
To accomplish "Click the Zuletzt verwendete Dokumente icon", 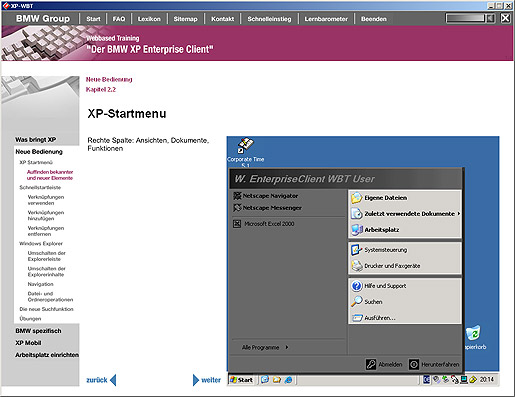I will point(356,214).
